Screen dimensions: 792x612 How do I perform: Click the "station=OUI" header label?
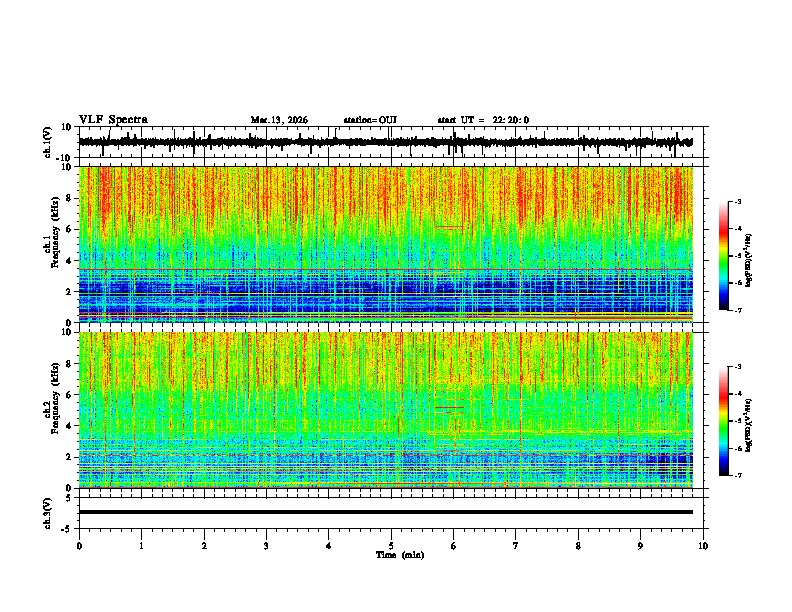click(x=370, y=120)
